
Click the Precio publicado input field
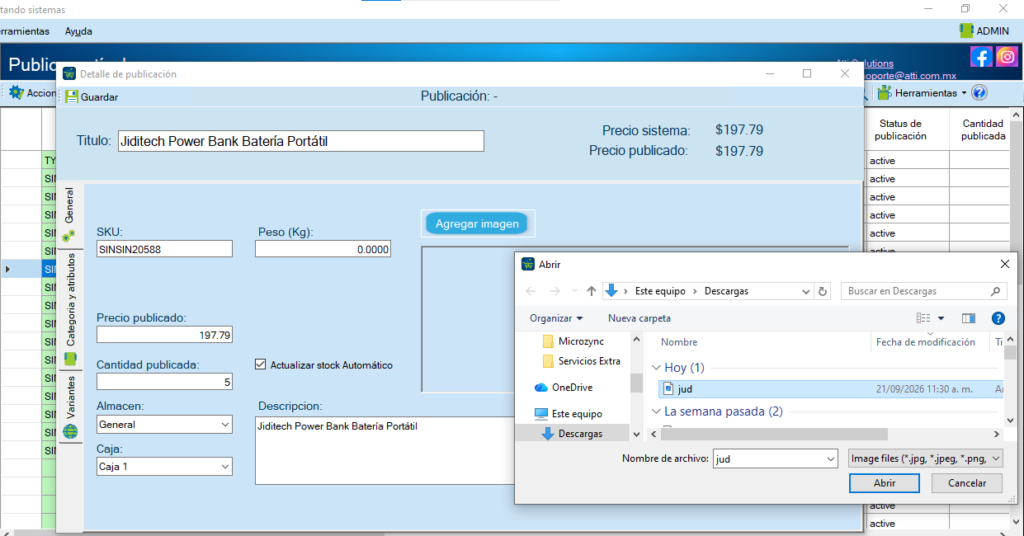pyautogui.click(x=165, y=335)
